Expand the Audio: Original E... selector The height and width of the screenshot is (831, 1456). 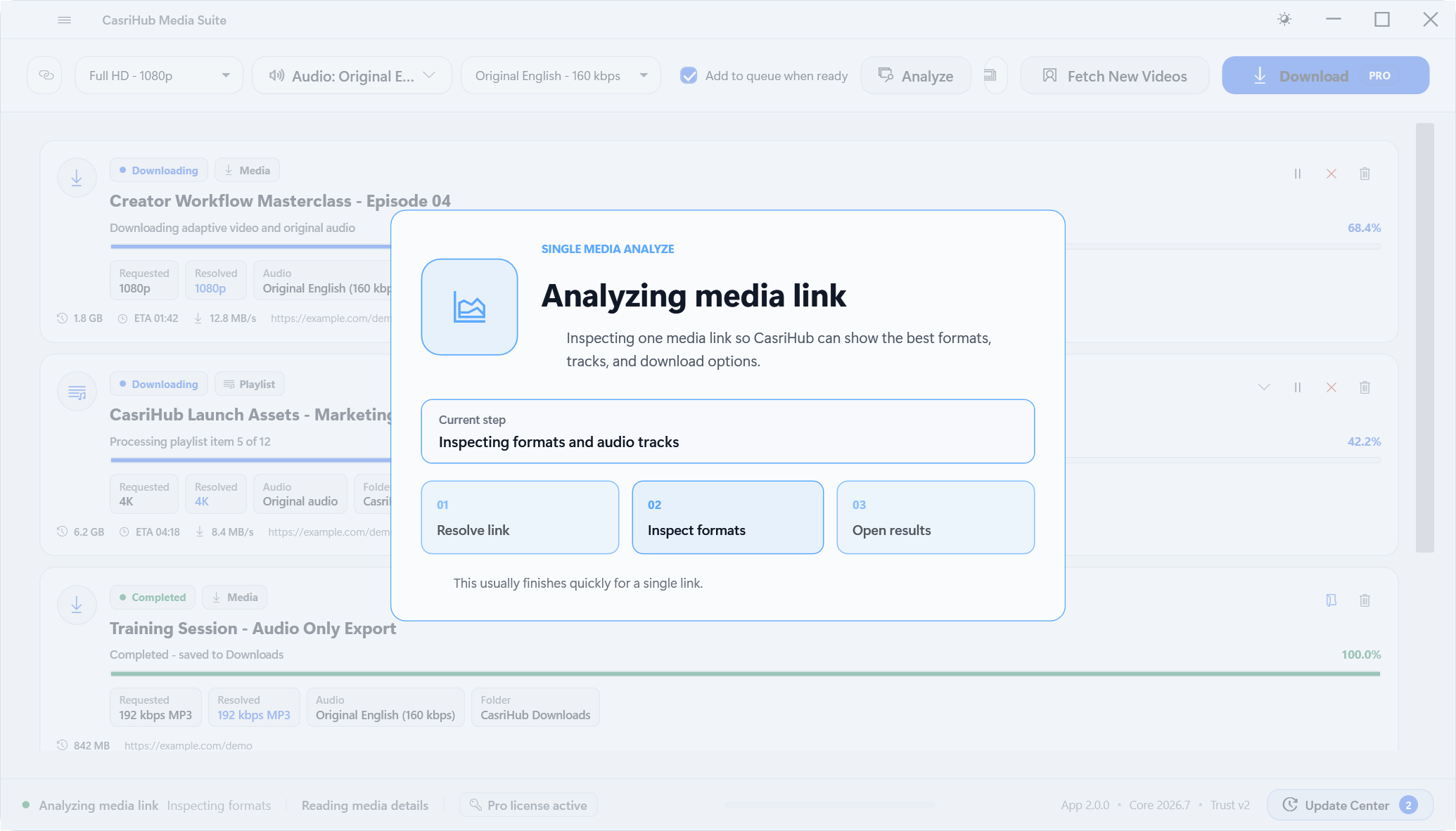[352, 75]
